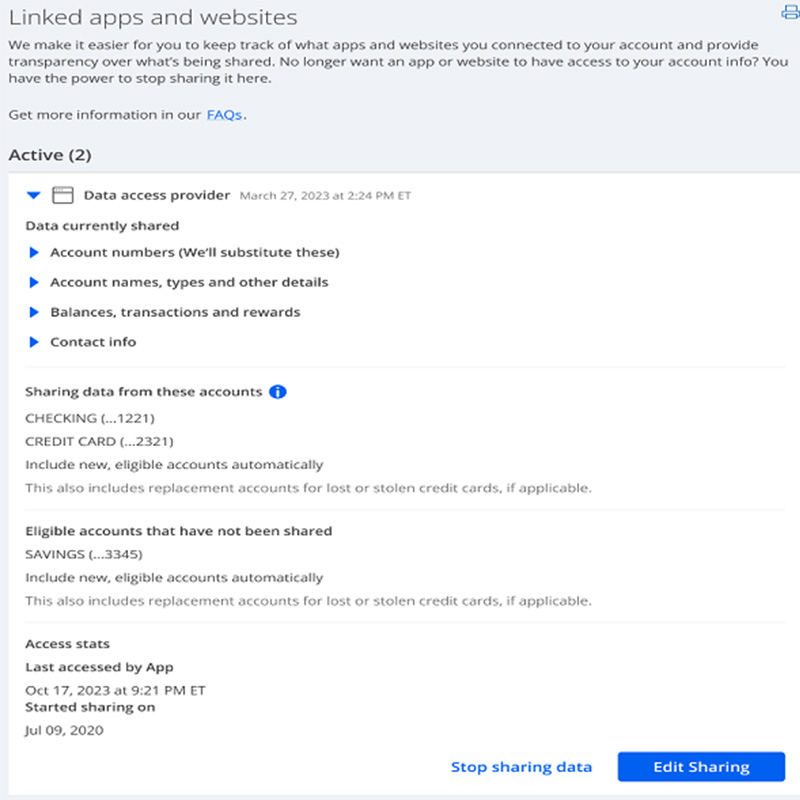Expand Balances, transactions and rewards arrow
This screenshot has height=800, width=800.
(x=34, y=312)
